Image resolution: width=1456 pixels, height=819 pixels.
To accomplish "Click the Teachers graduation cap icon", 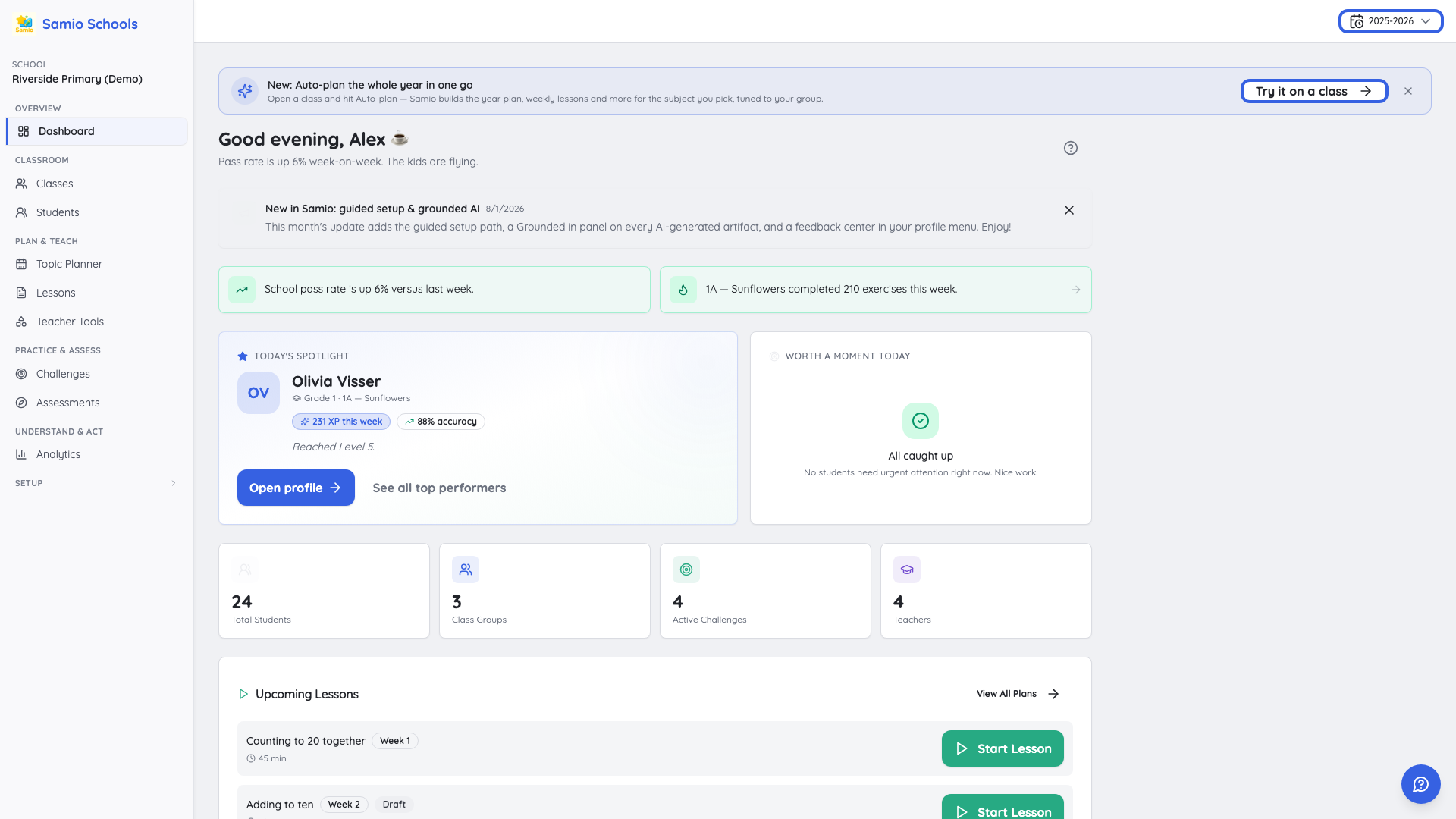I will pyautogui.click(x=907, y=570).
